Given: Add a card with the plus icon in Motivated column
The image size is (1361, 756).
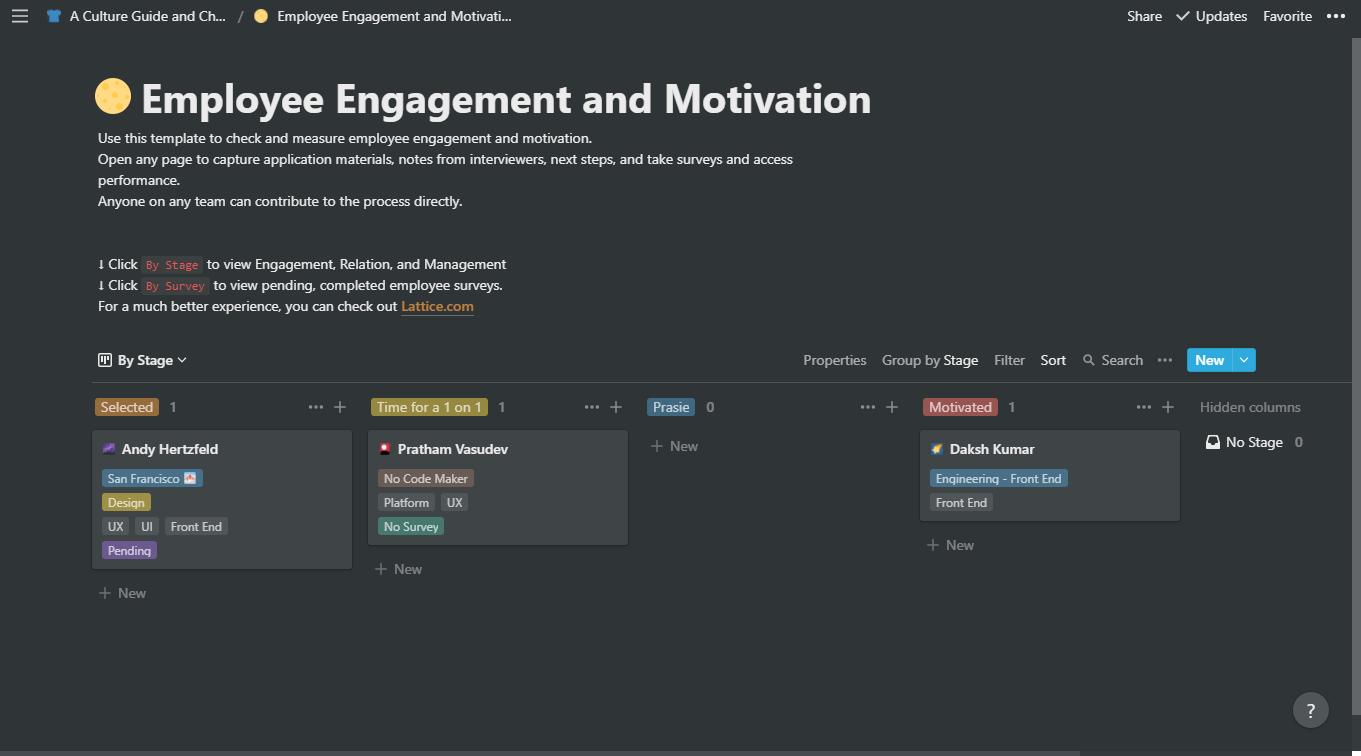Looking at the screenshot, I should click(x=1167, y=407).
